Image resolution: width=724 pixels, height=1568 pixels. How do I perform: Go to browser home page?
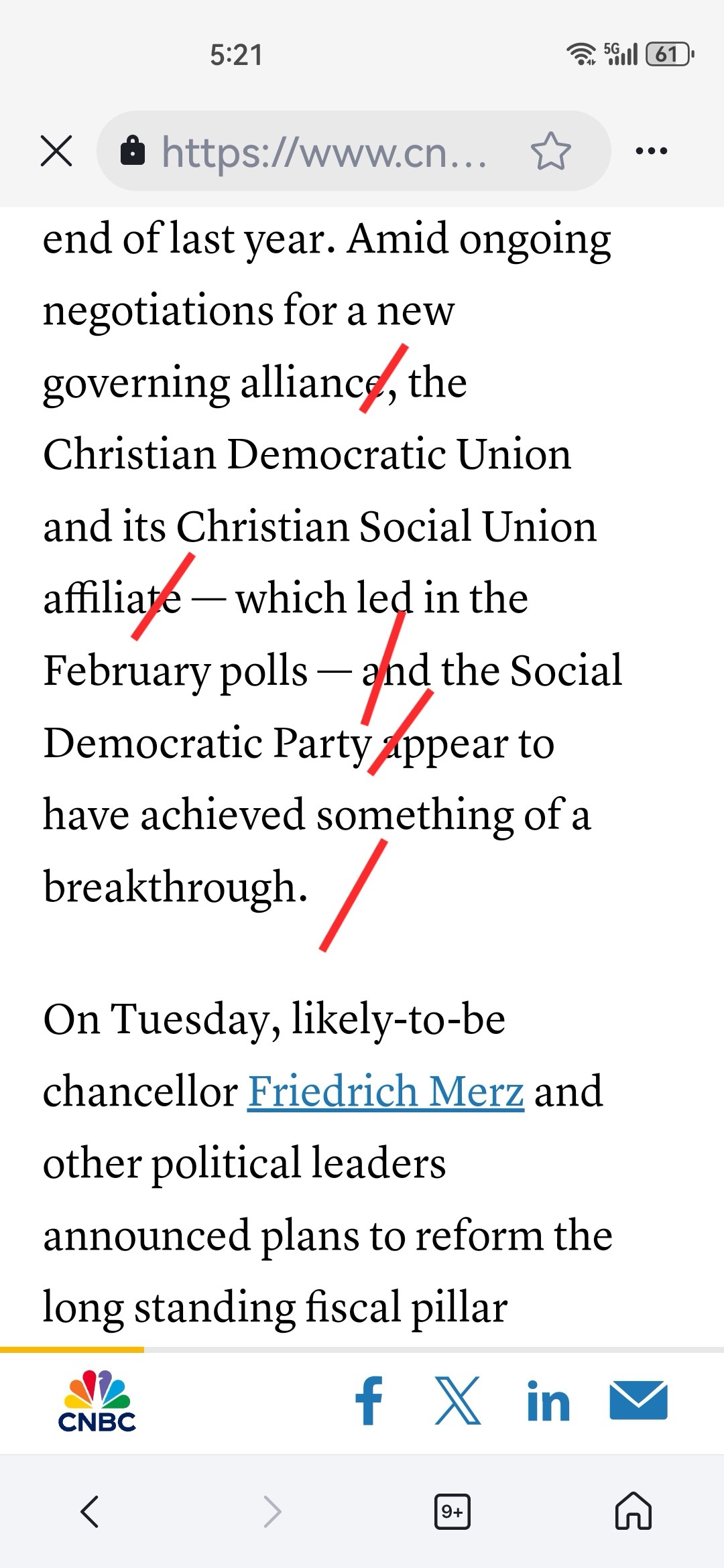pyautogui.click(x=633, y=1511)
